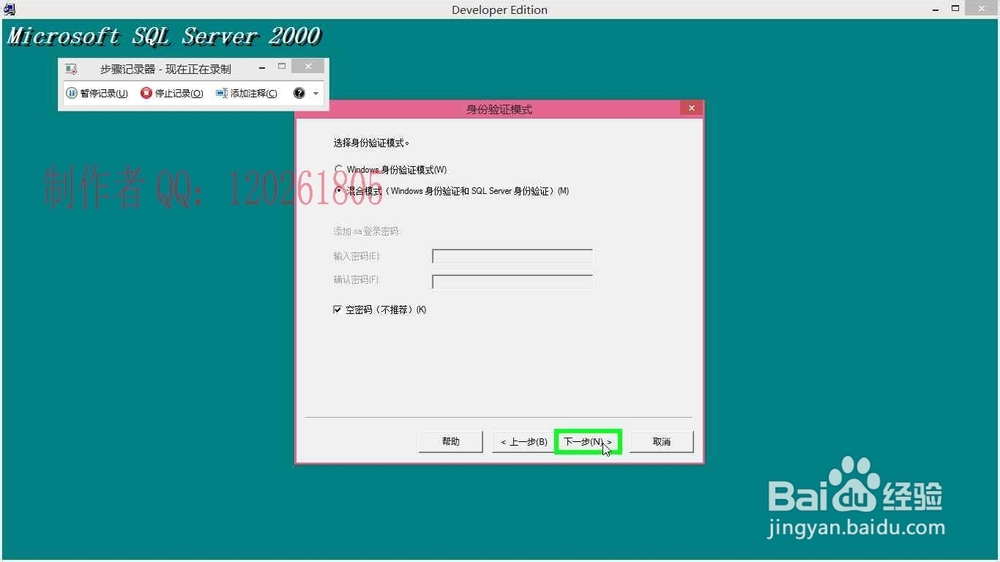Close the 身份验证模式 dialog
This screenshot has width=1000, height=562.
pos(691,108)
